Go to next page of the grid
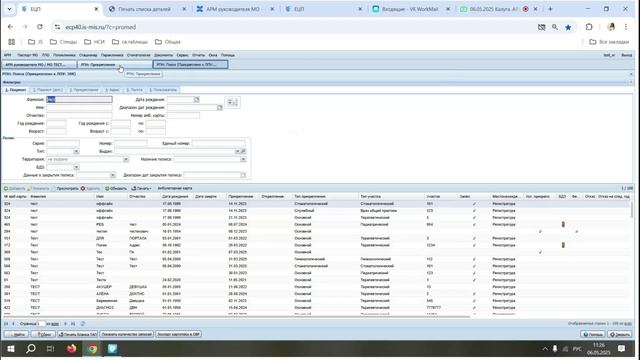640x360 pixels. [x=65, y=324]
